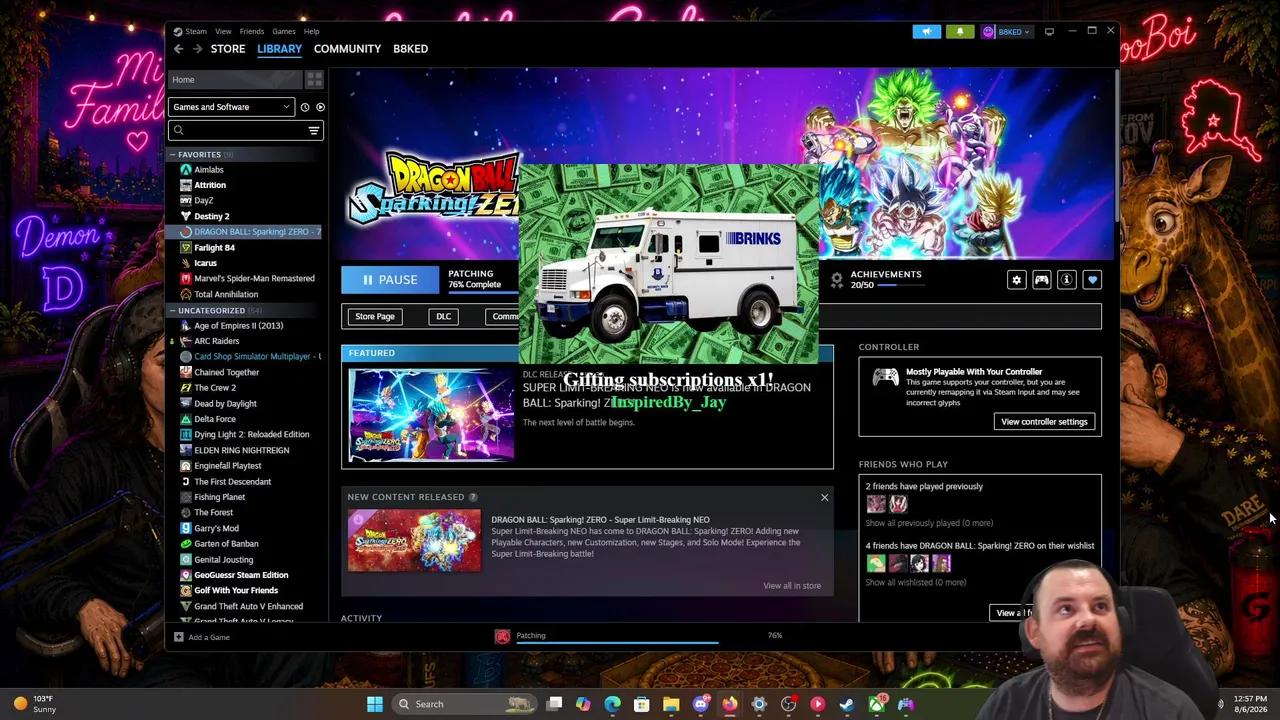Open the Friends menu
This screenshot has width=1280, height=720.
coord(252,31)
